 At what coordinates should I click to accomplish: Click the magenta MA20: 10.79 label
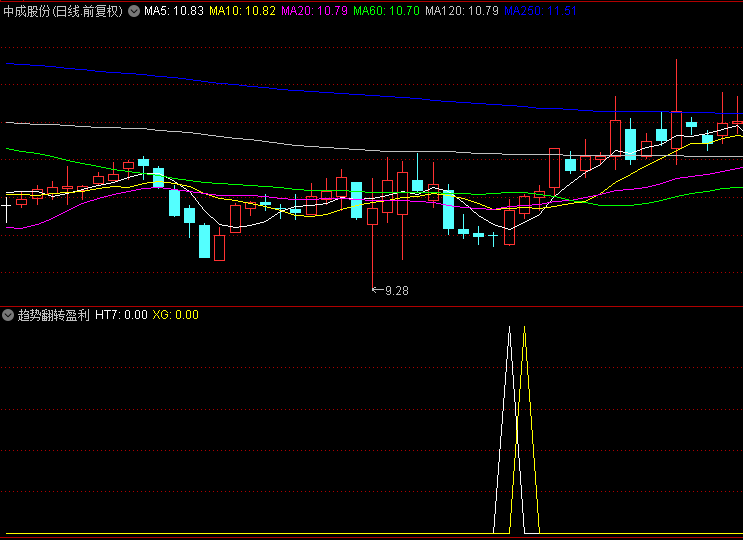click(x=315, y=11)
